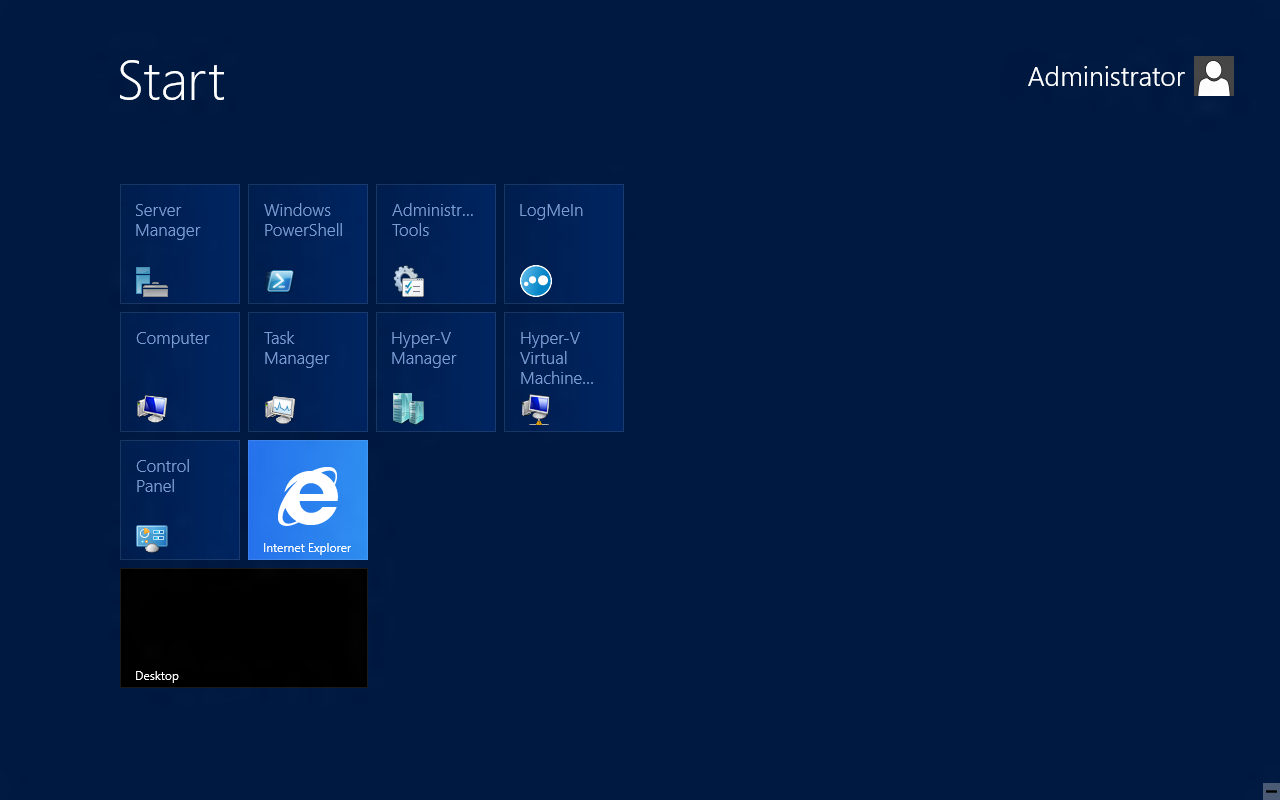Open the Server Manager tile
The image size is (1280, 800).
[x=180, y=244]
